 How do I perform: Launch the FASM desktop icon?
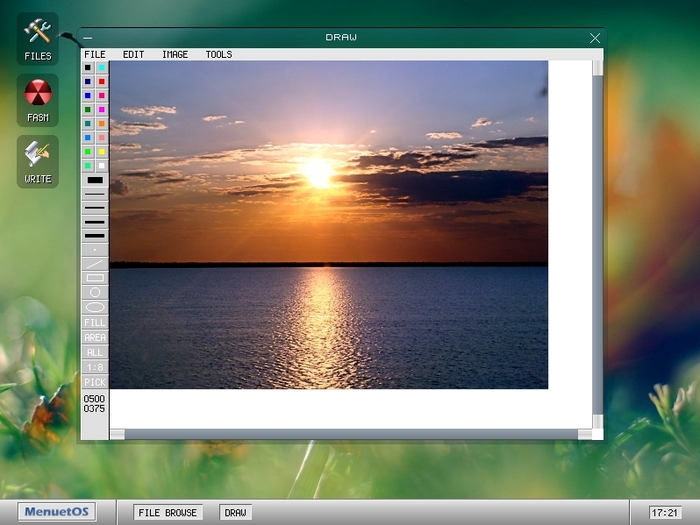38,99
